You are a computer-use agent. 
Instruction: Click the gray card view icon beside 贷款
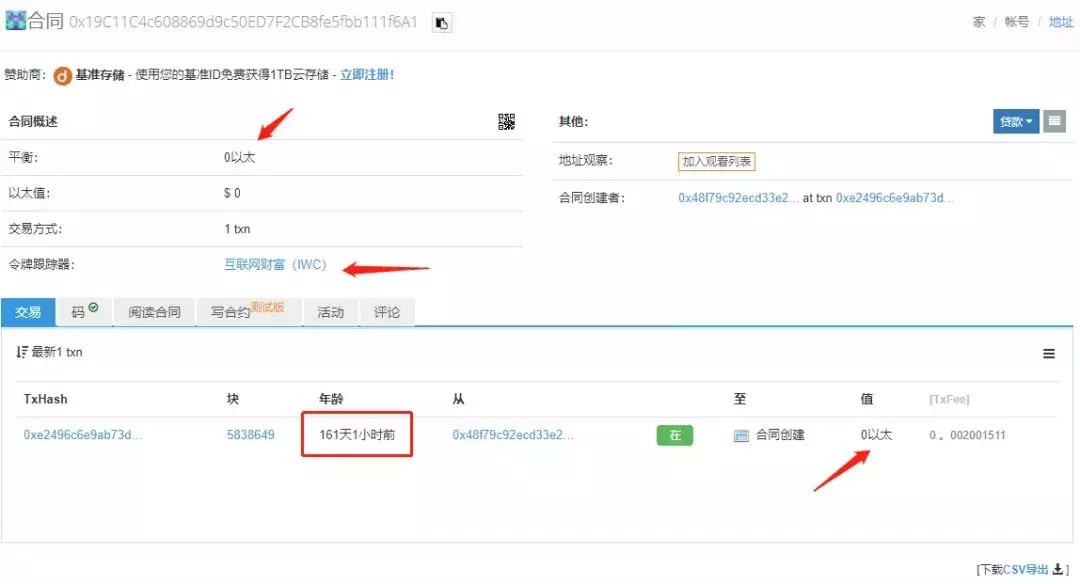[x=1055, y=121]
